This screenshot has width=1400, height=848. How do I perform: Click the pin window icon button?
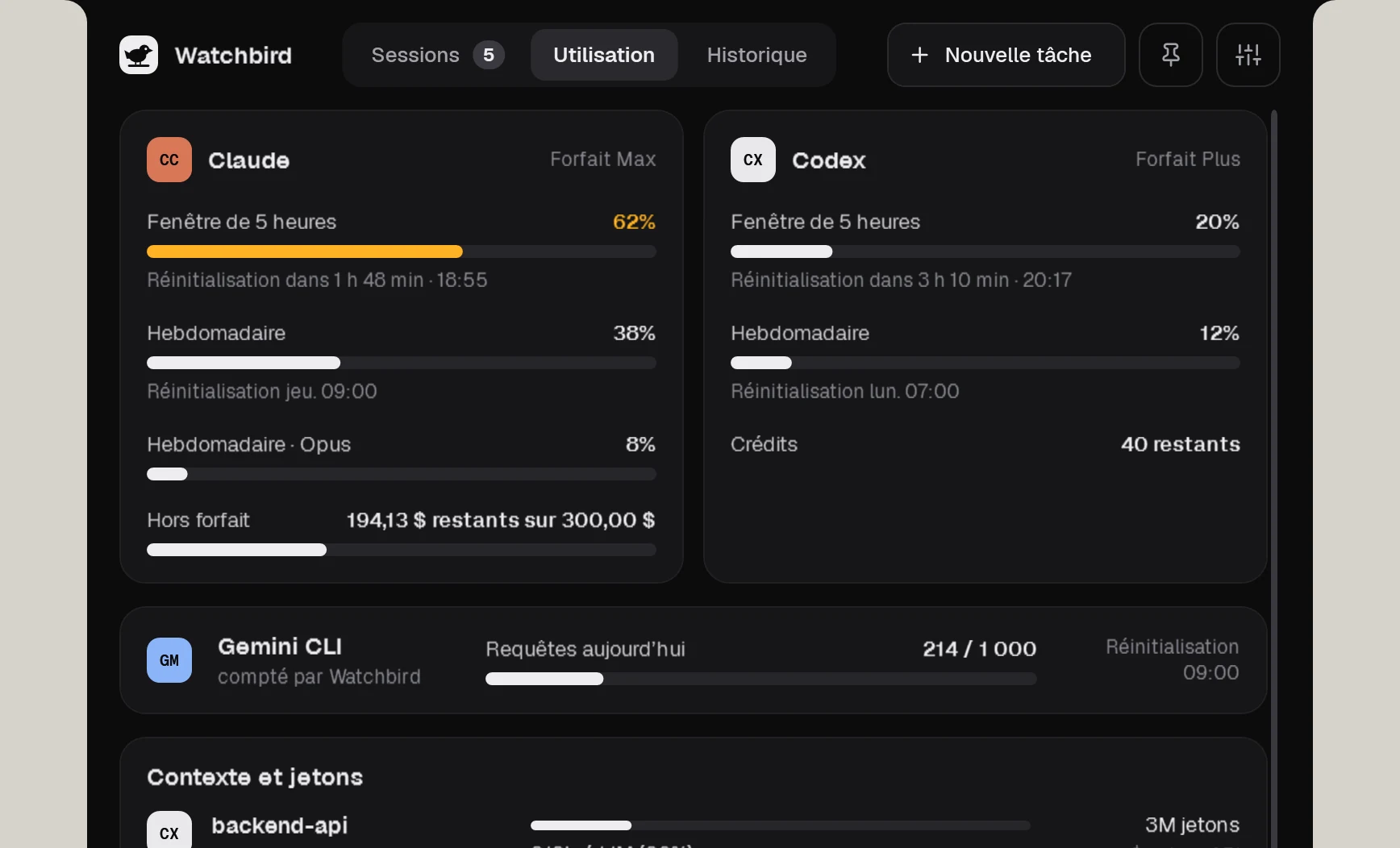1170,55
